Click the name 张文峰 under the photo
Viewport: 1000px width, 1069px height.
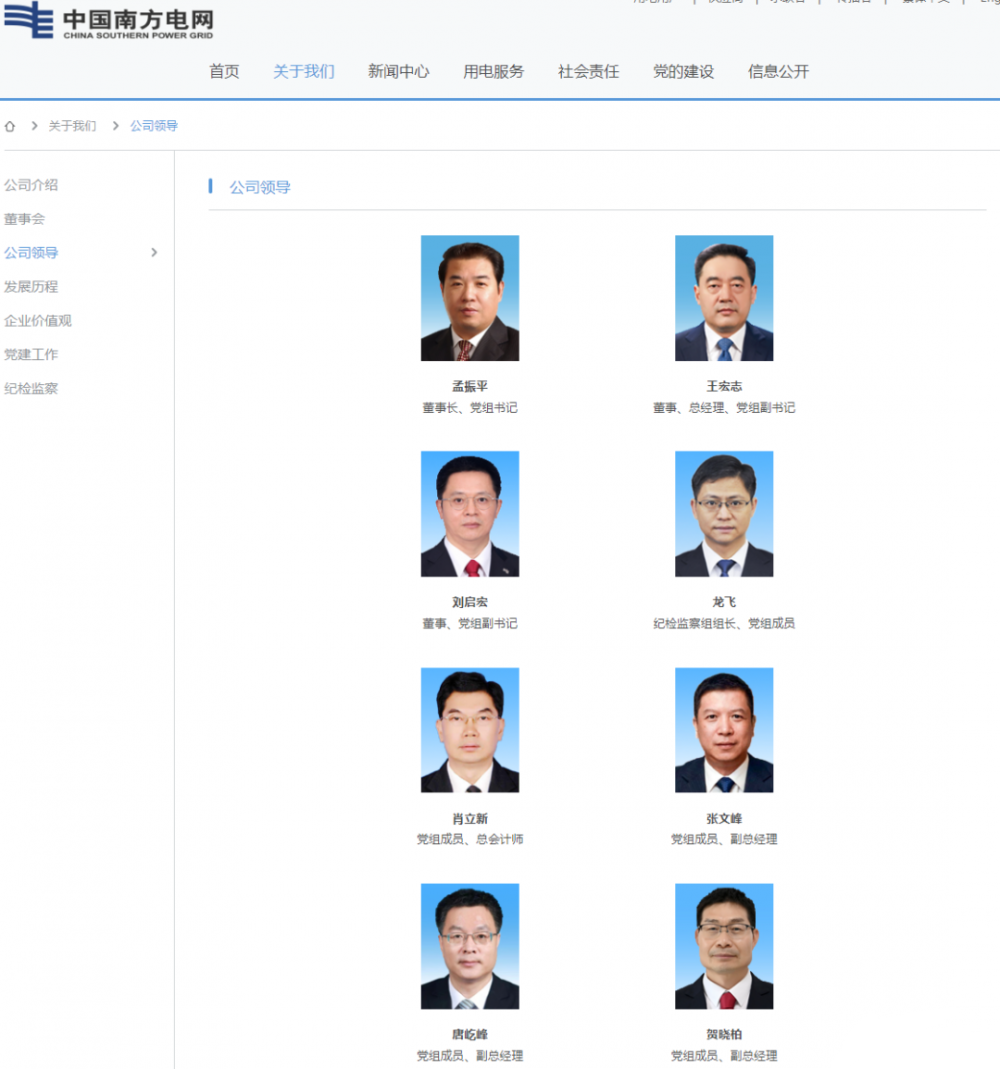click(x=723, y=819)
